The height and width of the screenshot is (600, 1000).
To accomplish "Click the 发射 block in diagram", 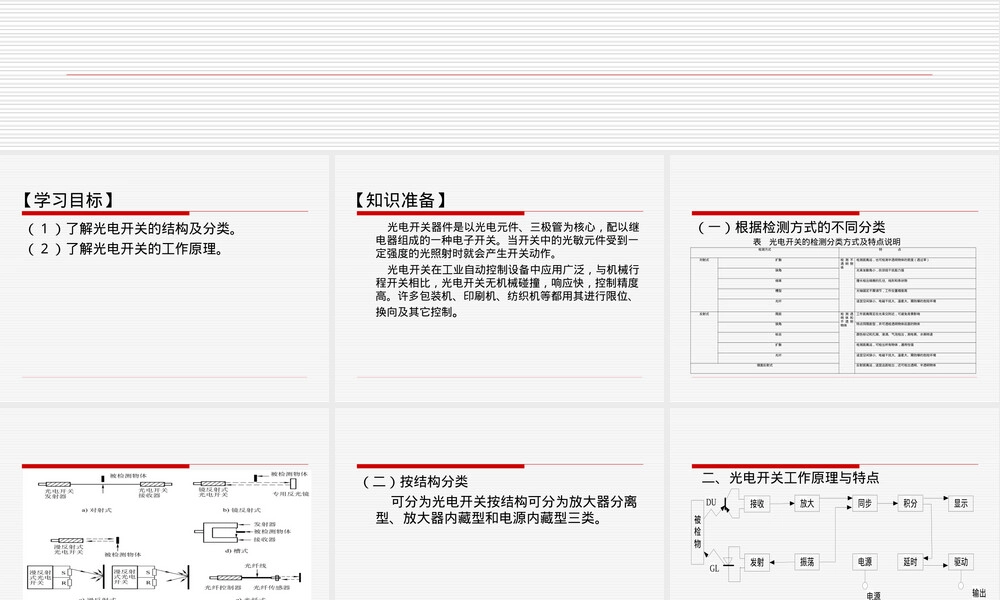I will [757, 562].
